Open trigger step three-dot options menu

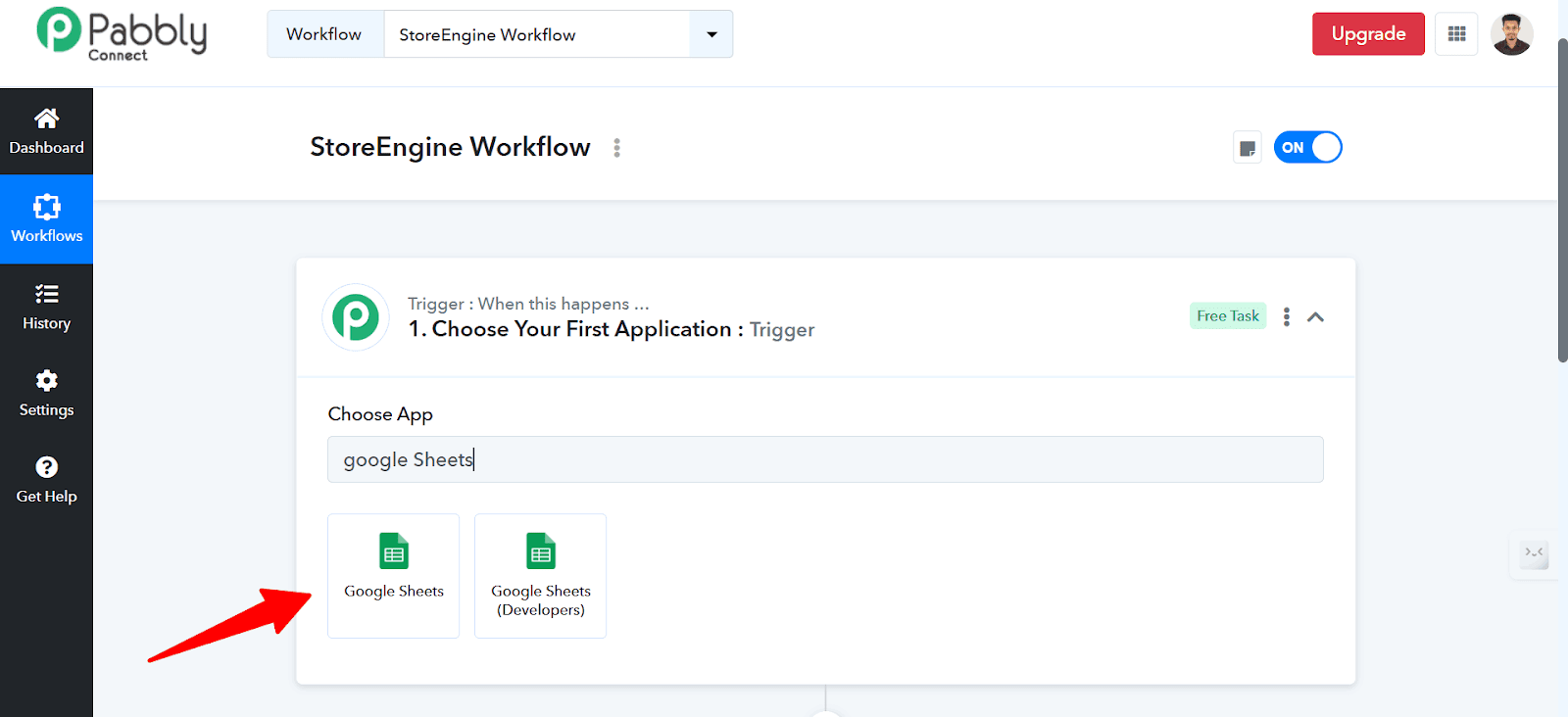tap(1286, 316)
